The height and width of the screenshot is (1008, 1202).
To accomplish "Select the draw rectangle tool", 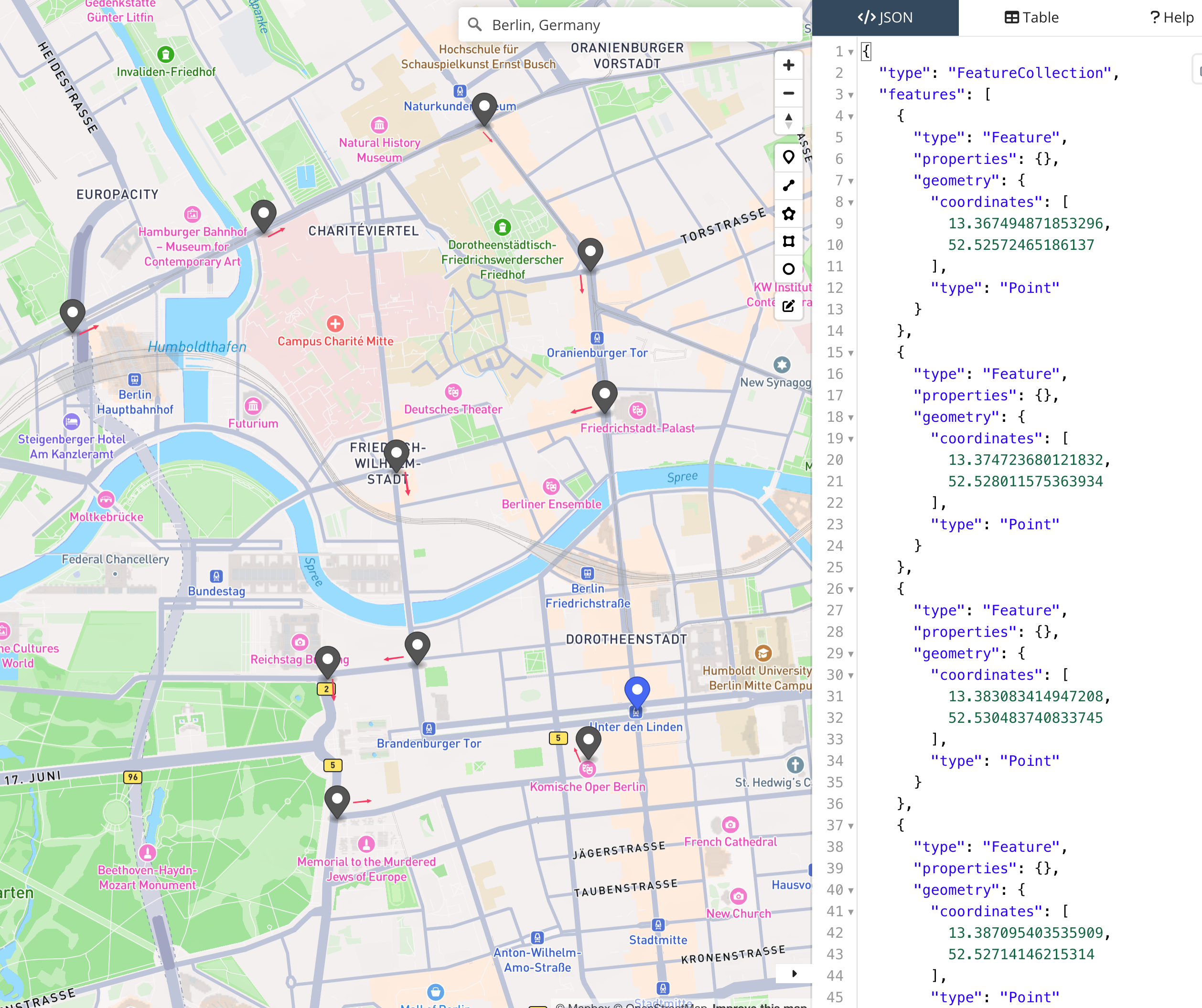I will [788, 242].
